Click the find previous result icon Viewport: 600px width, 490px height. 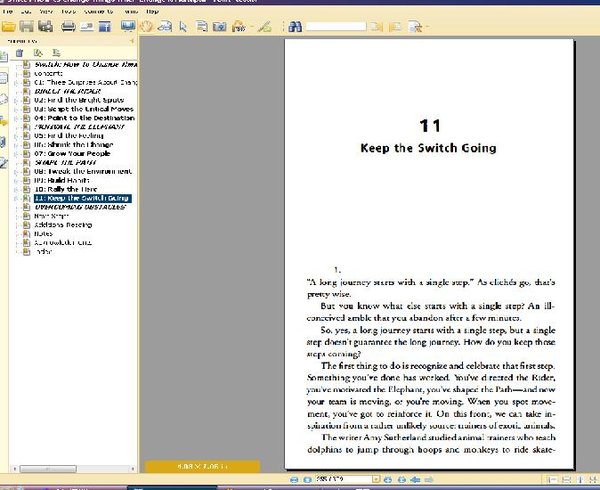(377, 27)
